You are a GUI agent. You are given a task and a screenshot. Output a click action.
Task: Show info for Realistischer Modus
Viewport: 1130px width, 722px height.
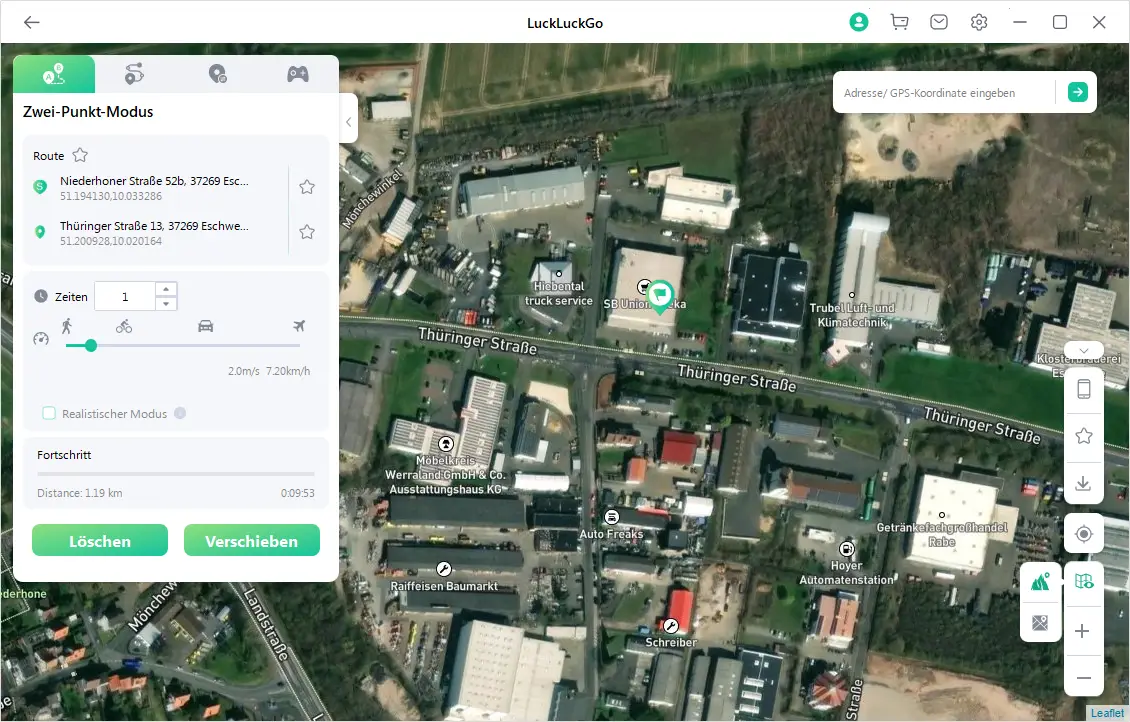coord(180,413)
